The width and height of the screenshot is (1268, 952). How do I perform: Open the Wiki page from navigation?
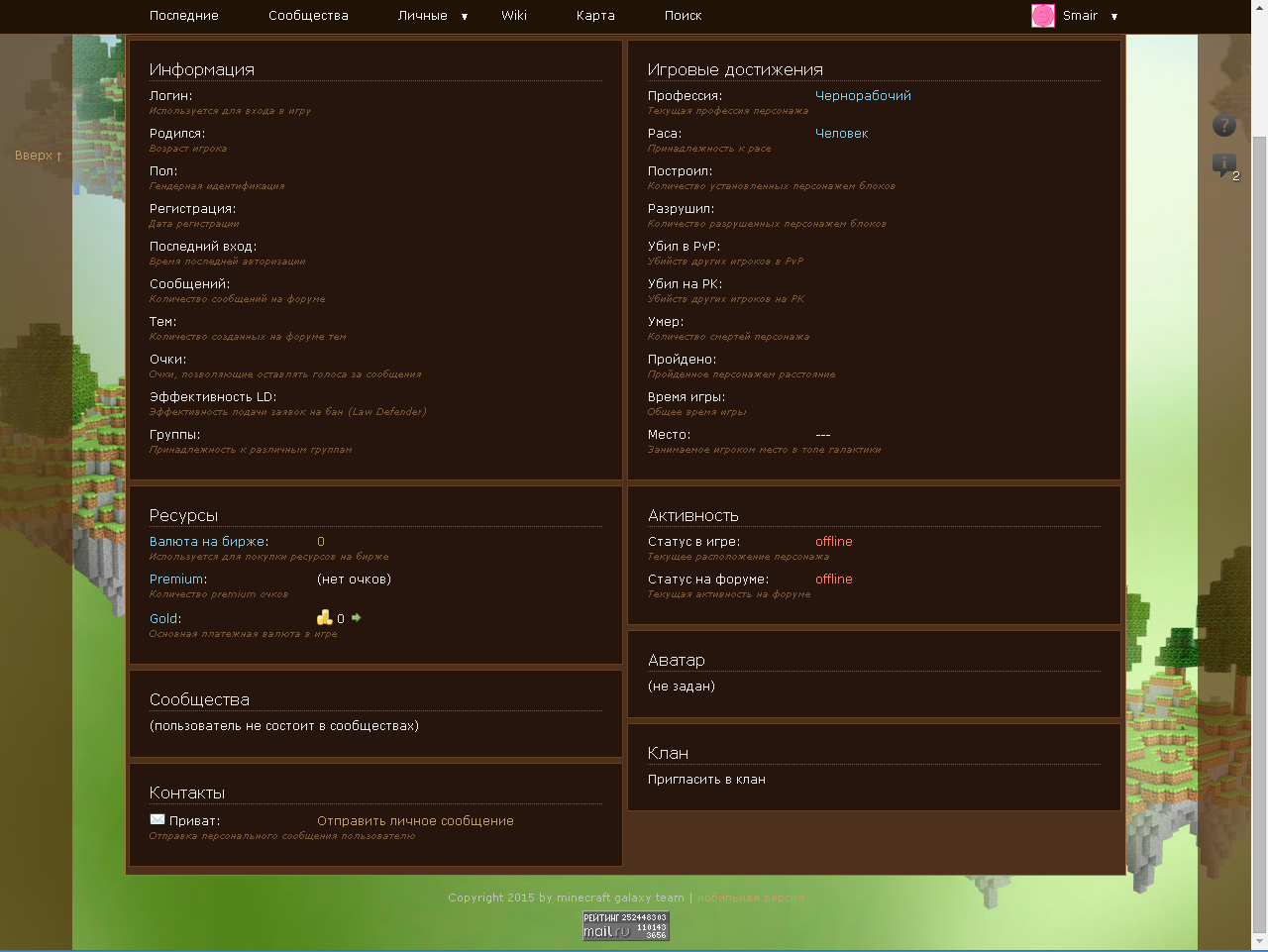(513, 16)
